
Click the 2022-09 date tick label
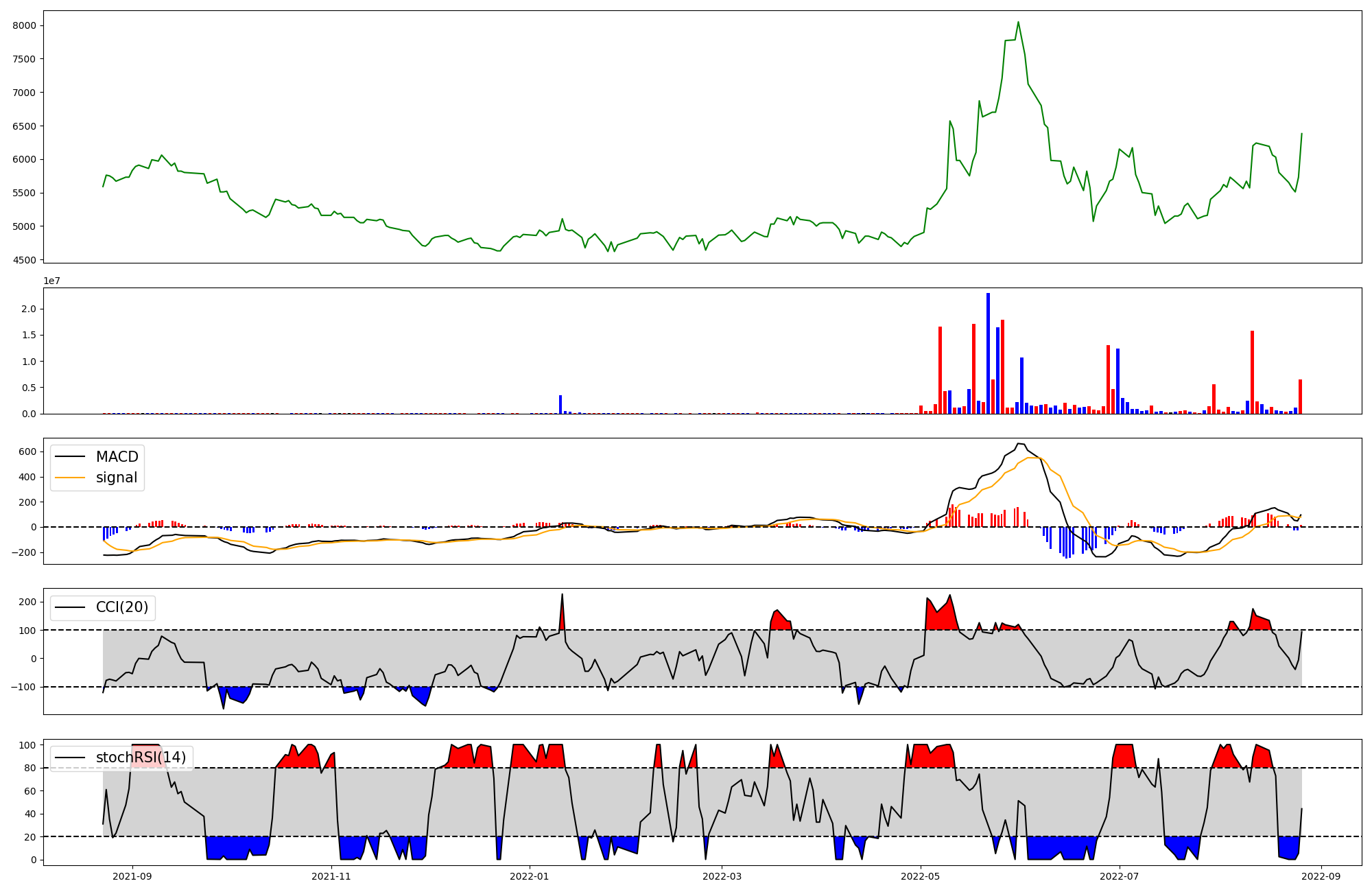click(1321, 876)
